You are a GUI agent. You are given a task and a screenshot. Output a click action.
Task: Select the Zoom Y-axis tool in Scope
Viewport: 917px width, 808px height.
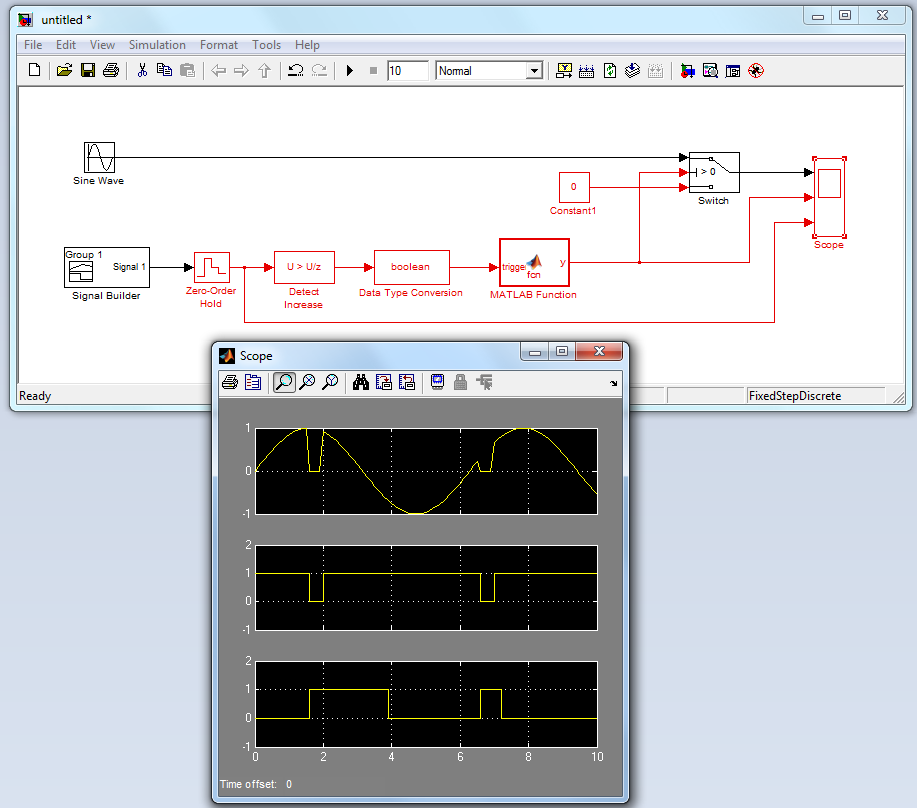pyautogui.click(x=329, y=382)
